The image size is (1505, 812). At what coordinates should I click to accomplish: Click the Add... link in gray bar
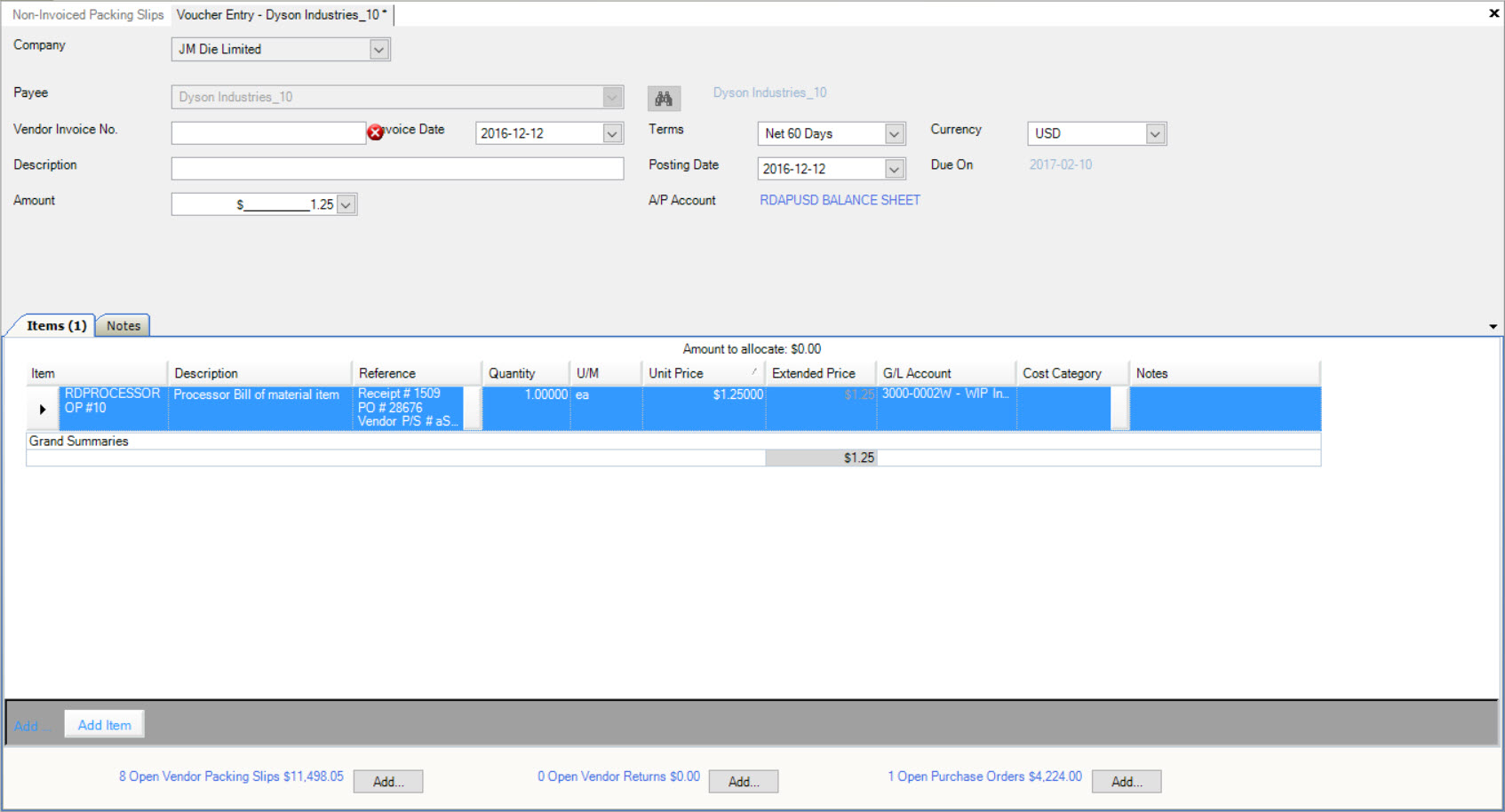30,726
